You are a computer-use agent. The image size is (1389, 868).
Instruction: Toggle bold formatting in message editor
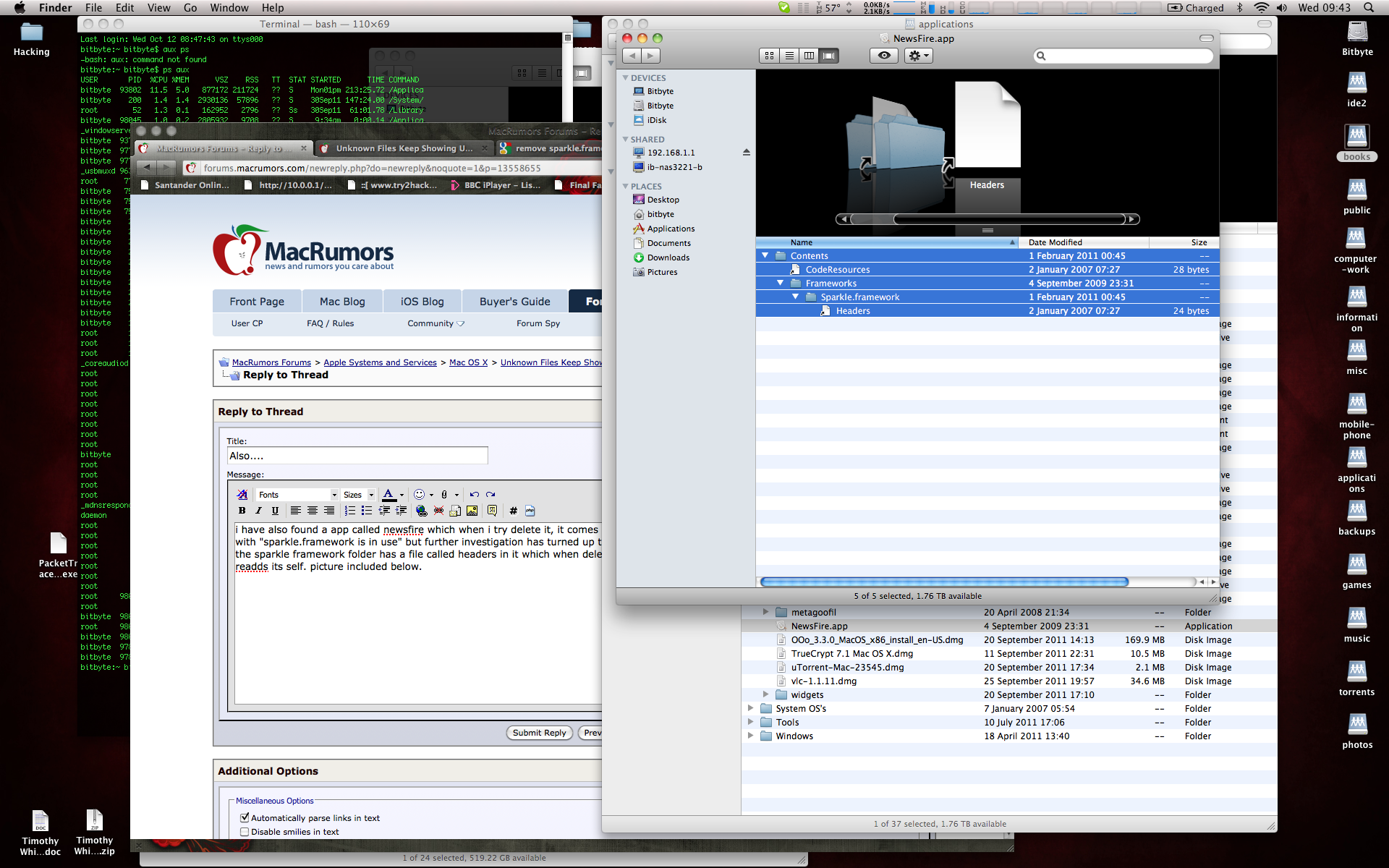[x=242, y=511]
